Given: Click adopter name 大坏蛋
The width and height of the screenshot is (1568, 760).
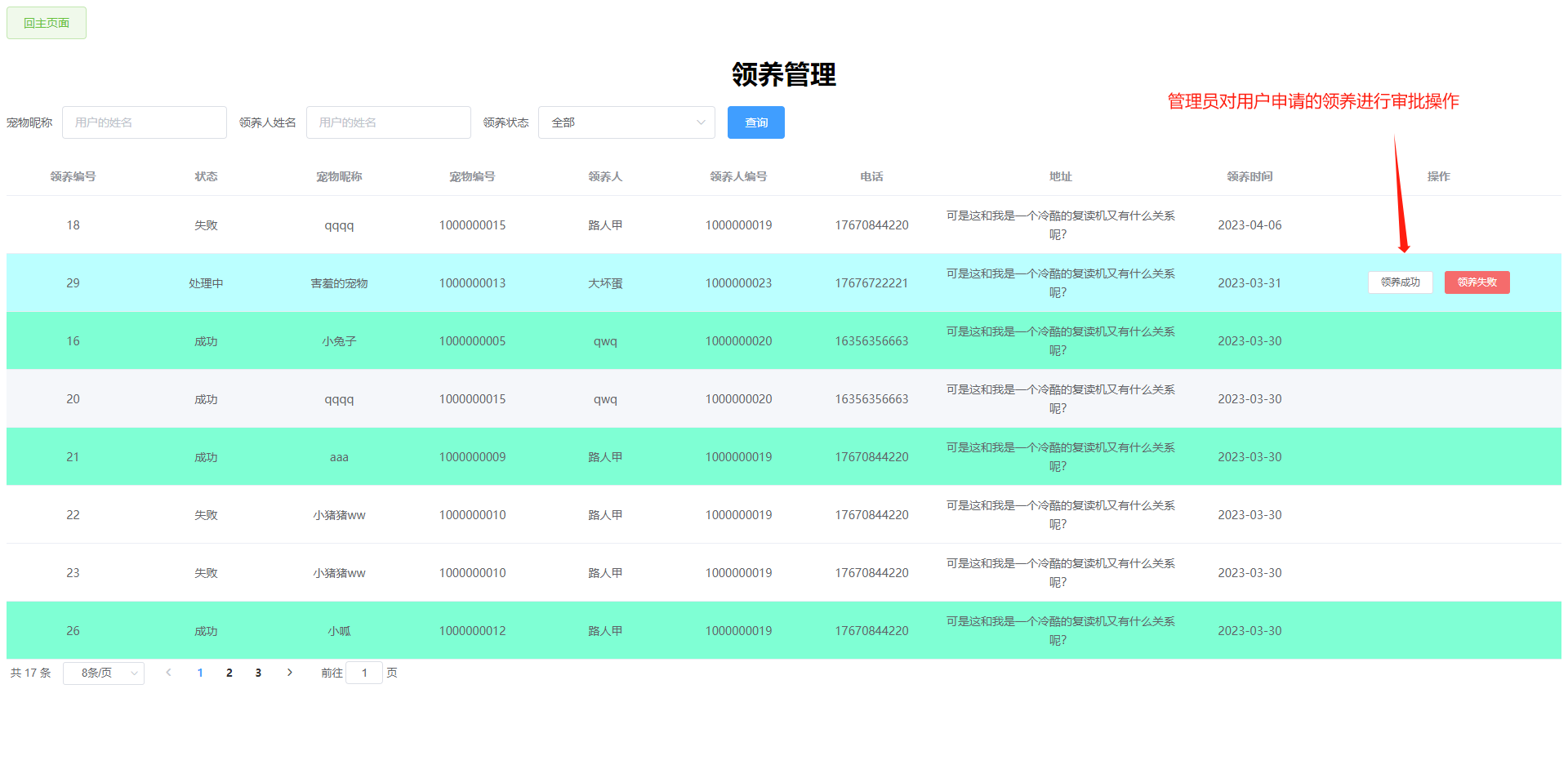Looking at the screenshot, I should tap(605, 283).
